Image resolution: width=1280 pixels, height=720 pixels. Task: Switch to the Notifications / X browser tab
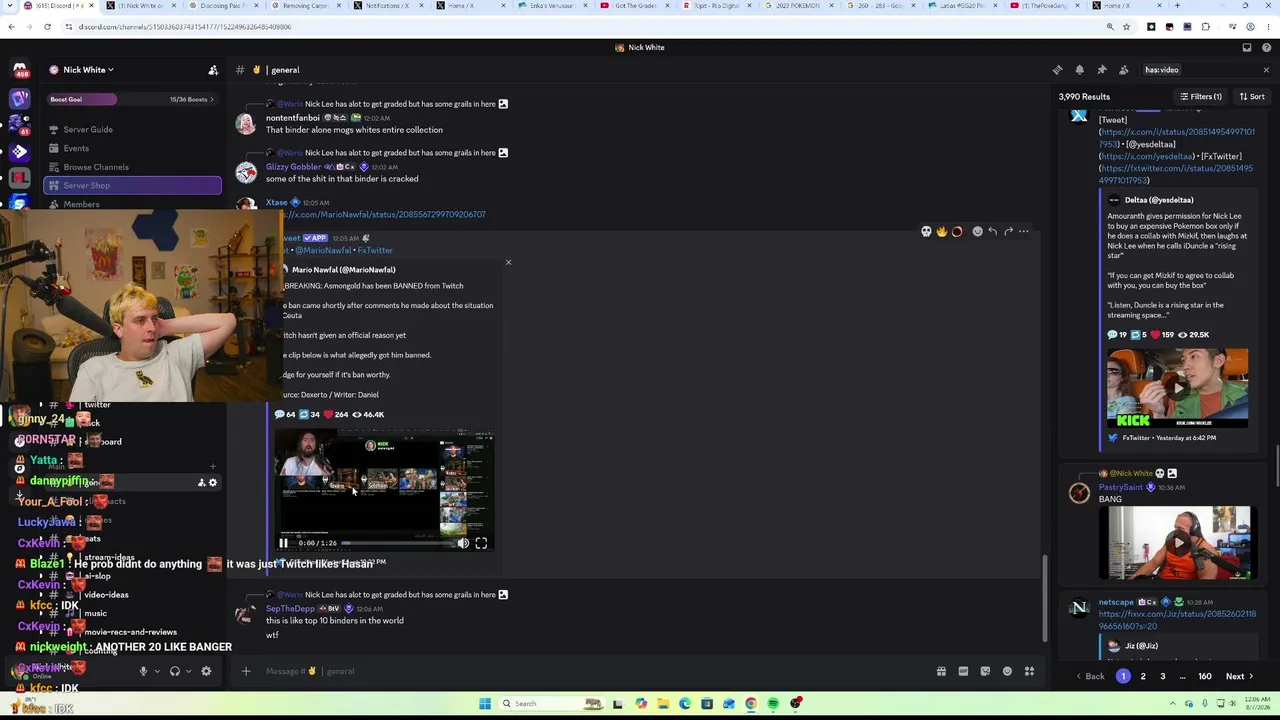387,6
